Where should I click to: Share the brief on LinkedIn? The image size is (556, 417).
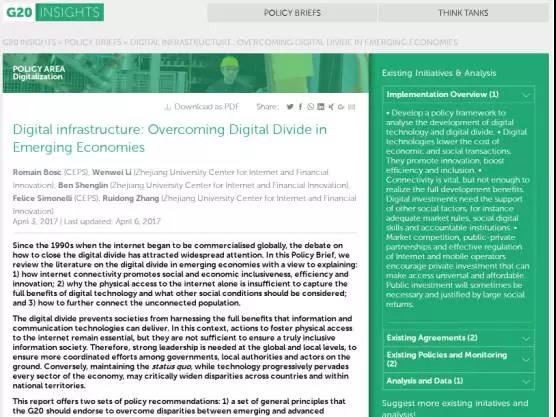[x=321, y=107]
